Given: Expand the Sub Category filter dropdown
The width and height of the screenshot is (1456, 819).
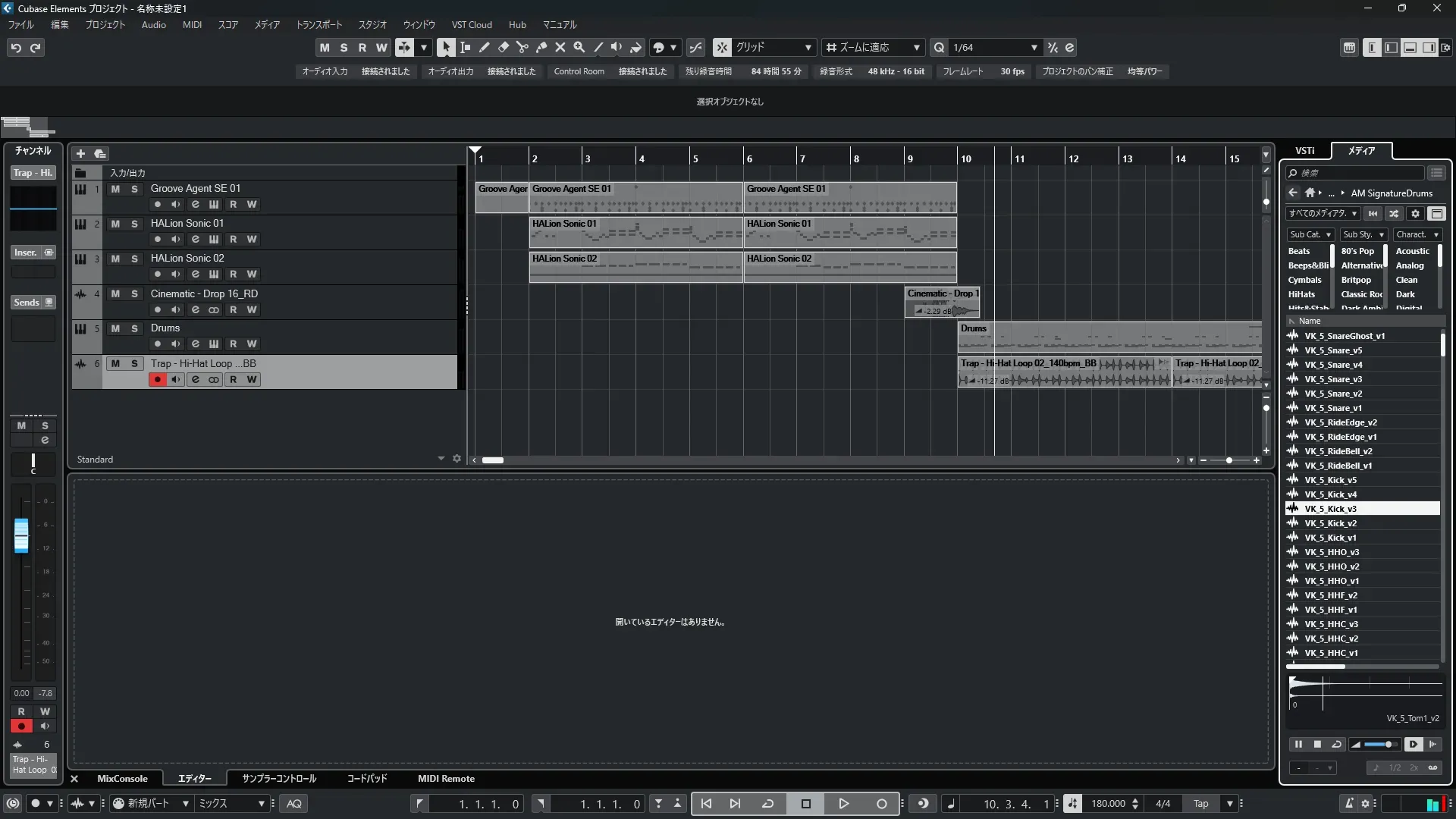Looking at the screenshot, I should [x=1310, y=235].
